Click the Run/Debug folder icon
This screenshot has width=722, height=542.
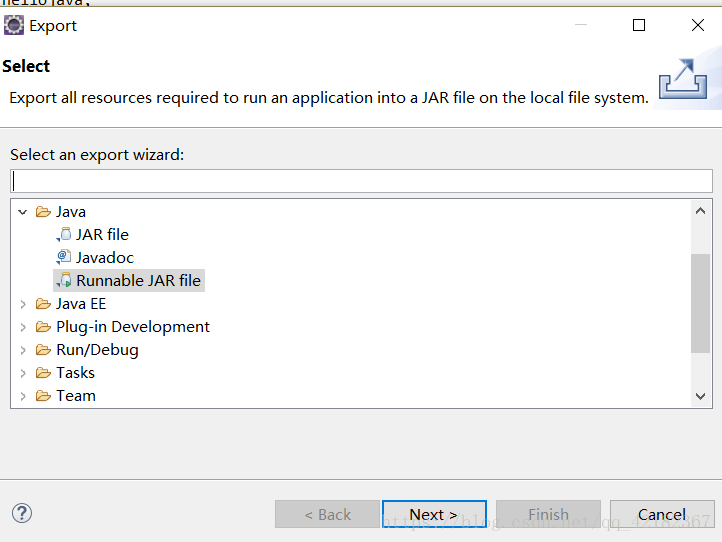[43, 350]
